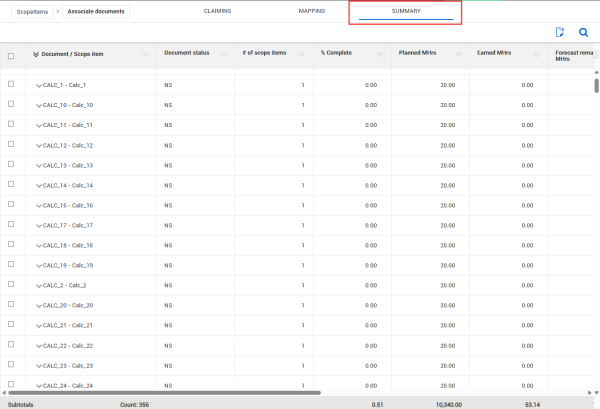Check the CALC_18 - Calc_18 row checkbox
600x409 pixels.
click(x=11, y=244)
